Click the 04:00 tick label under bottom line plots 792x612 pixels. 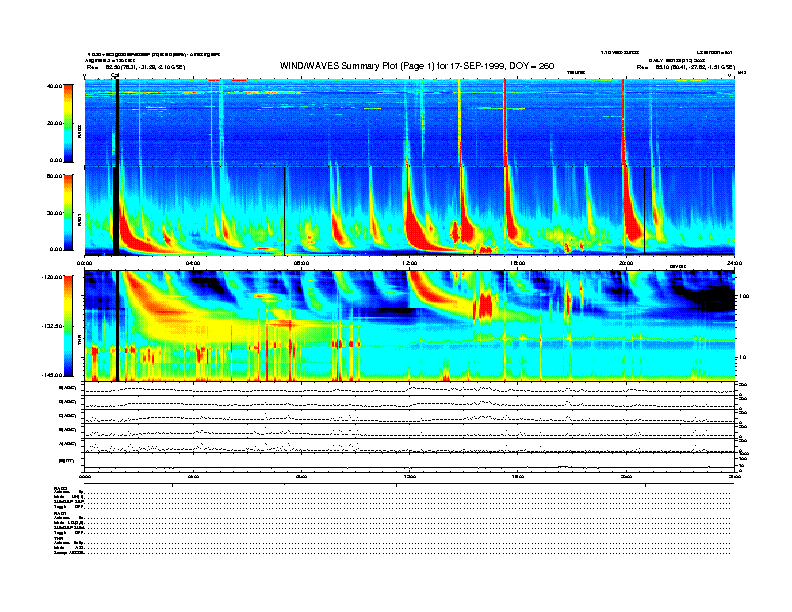[193, 476]
